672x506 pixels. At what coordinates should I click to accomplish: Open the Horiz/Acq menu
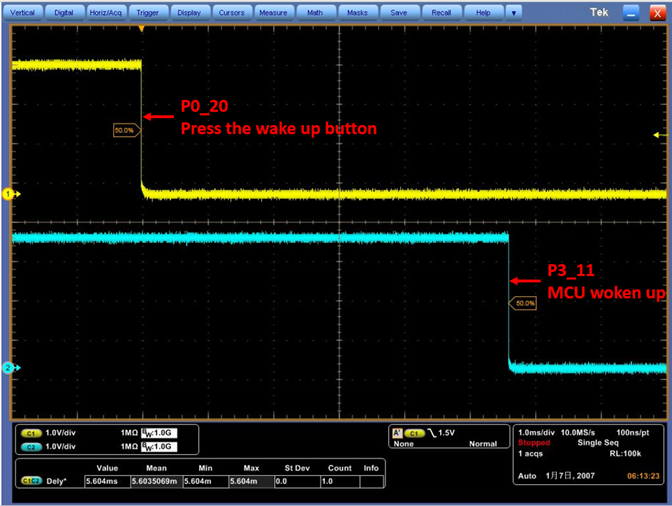pyautogui.click(x=105, y=13)
